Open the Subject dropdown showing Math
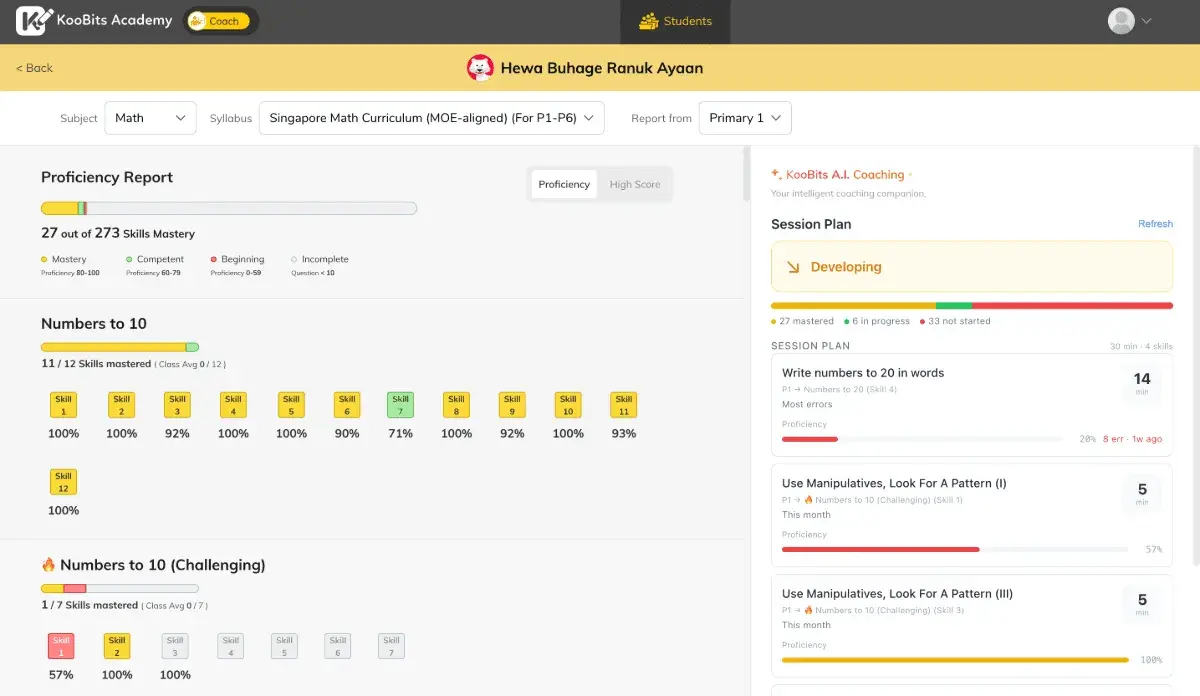The width and height of the screenshot is (1200, 696). (150, 118)
